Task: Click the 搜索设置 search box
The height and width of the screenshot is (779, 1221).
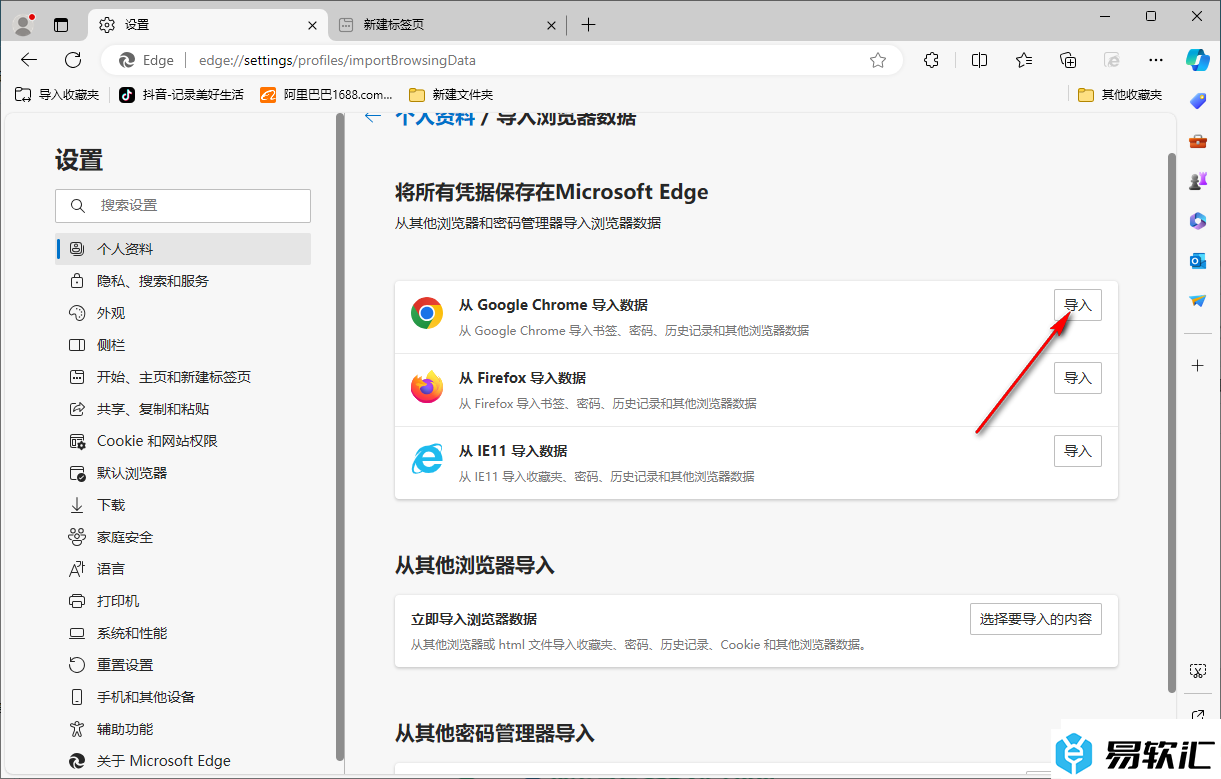Action: [x=183, y=205]
